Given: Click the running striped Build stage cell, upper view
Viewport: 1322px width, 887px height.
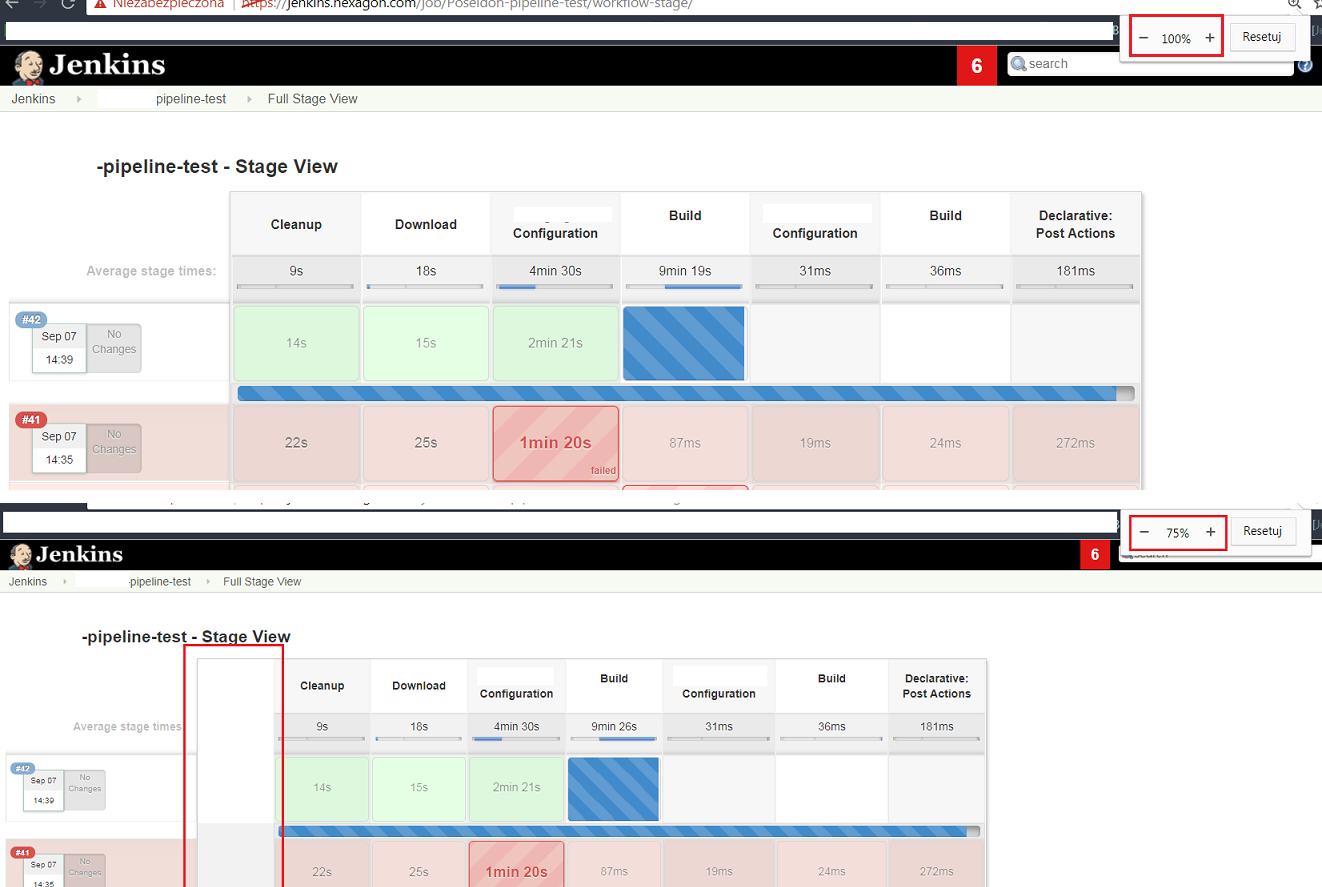Looking at the screenshot, I should pyautogui.click(x=684, y=343).
